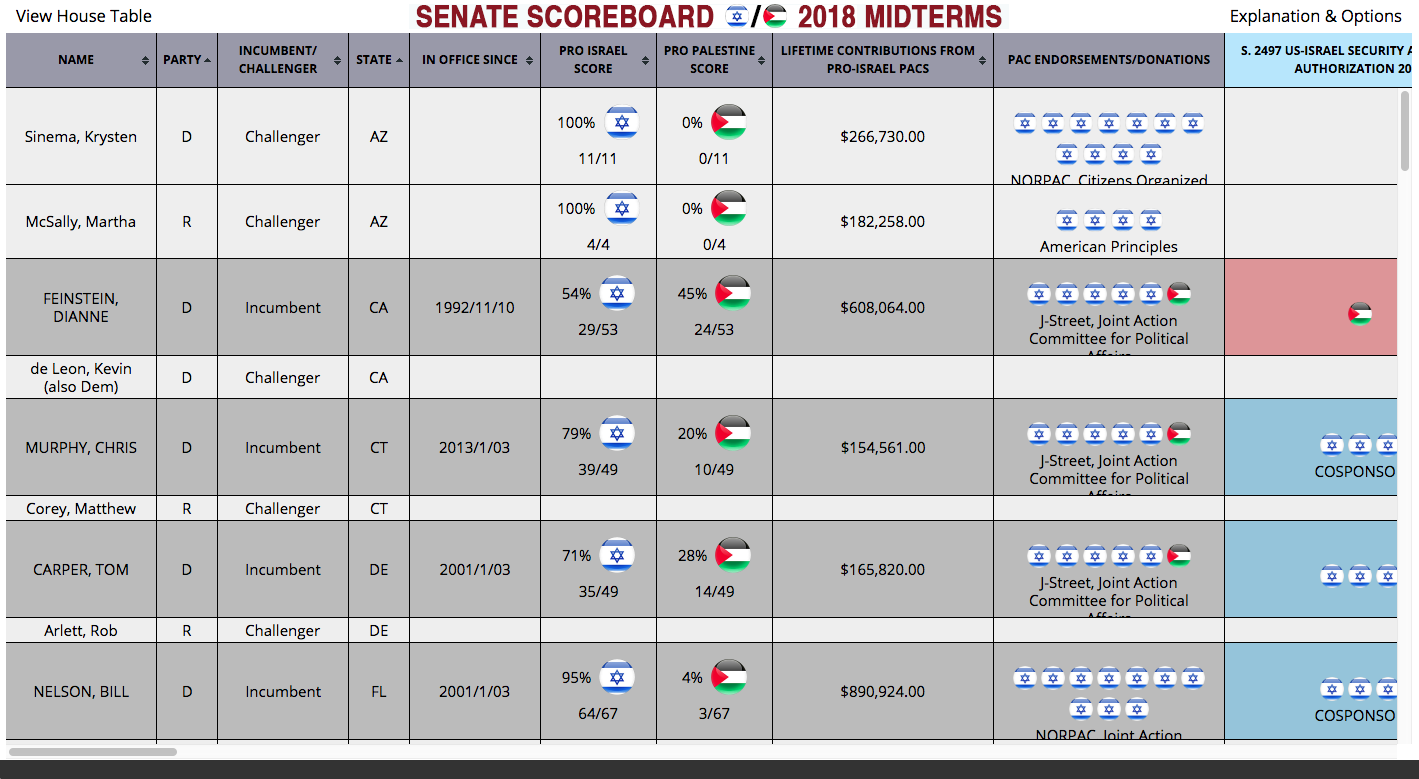Click Palestine flag beside Carper's 28% score

[733, 555]
